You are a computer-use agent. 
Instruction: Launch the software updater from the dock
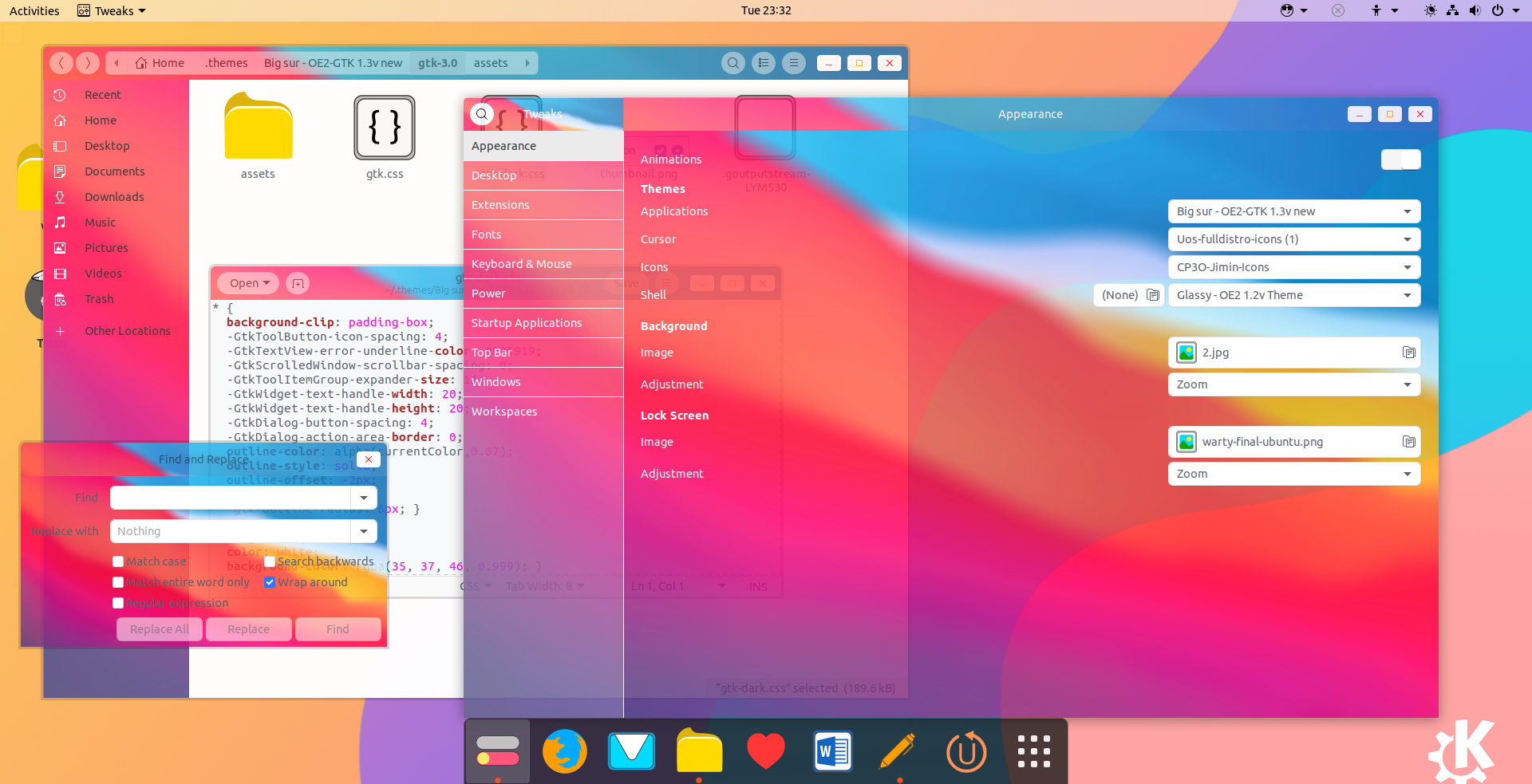click(x=966, y=751)
